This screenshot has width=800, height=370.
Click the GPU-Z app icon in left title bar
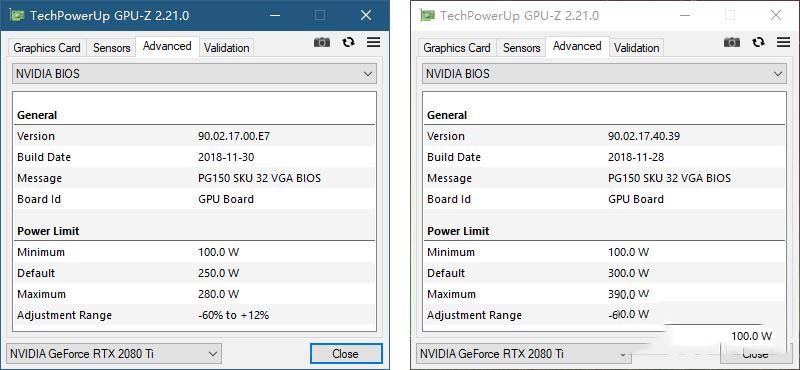[17, 15]
